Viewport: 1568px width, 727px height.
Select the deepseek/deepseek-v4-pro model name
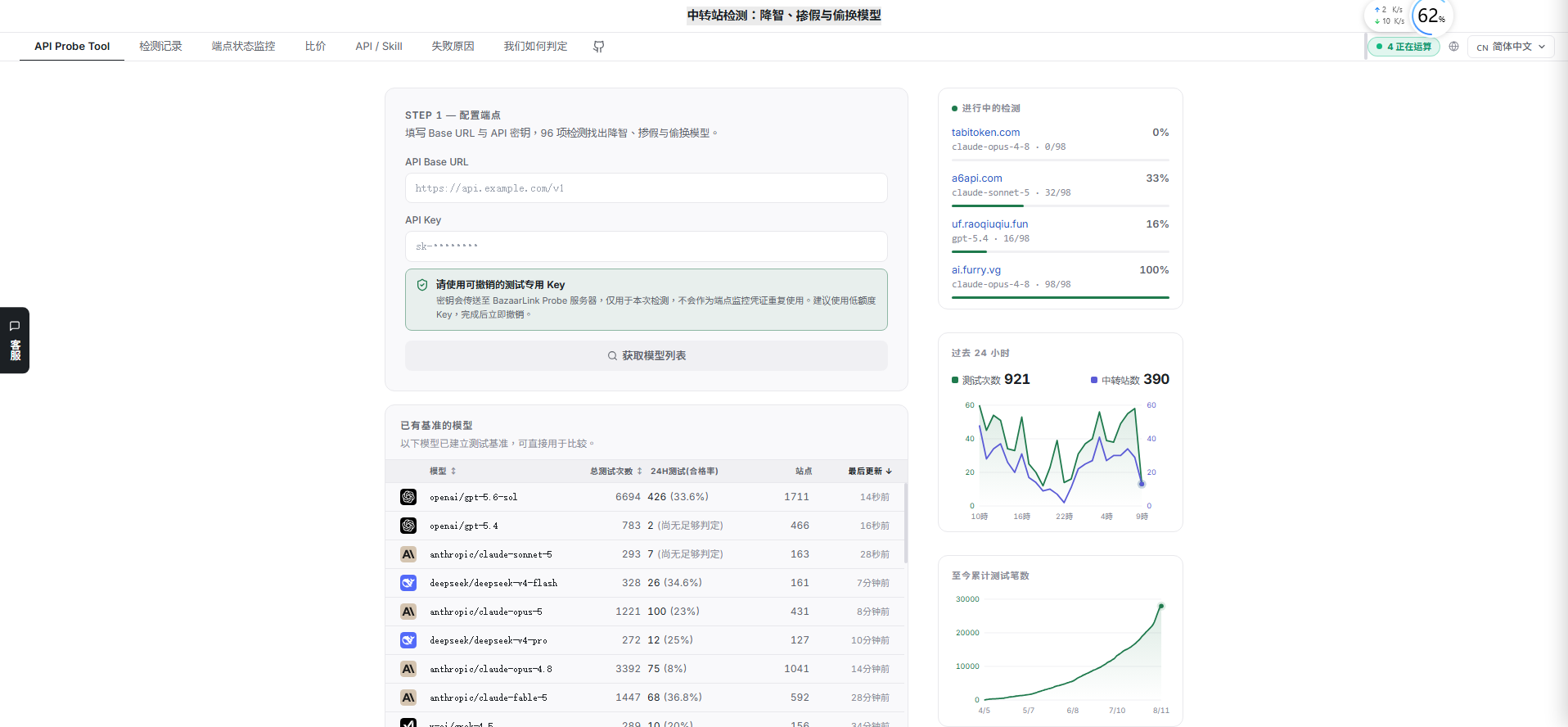click(489, 640)
